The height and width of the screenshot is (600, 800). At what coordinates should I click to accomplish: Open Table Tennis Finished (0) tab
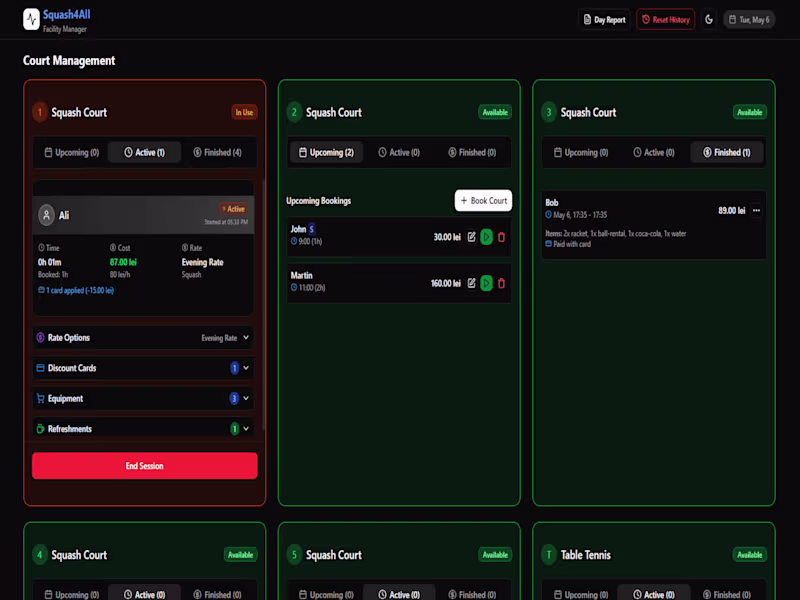pos(727,594)
